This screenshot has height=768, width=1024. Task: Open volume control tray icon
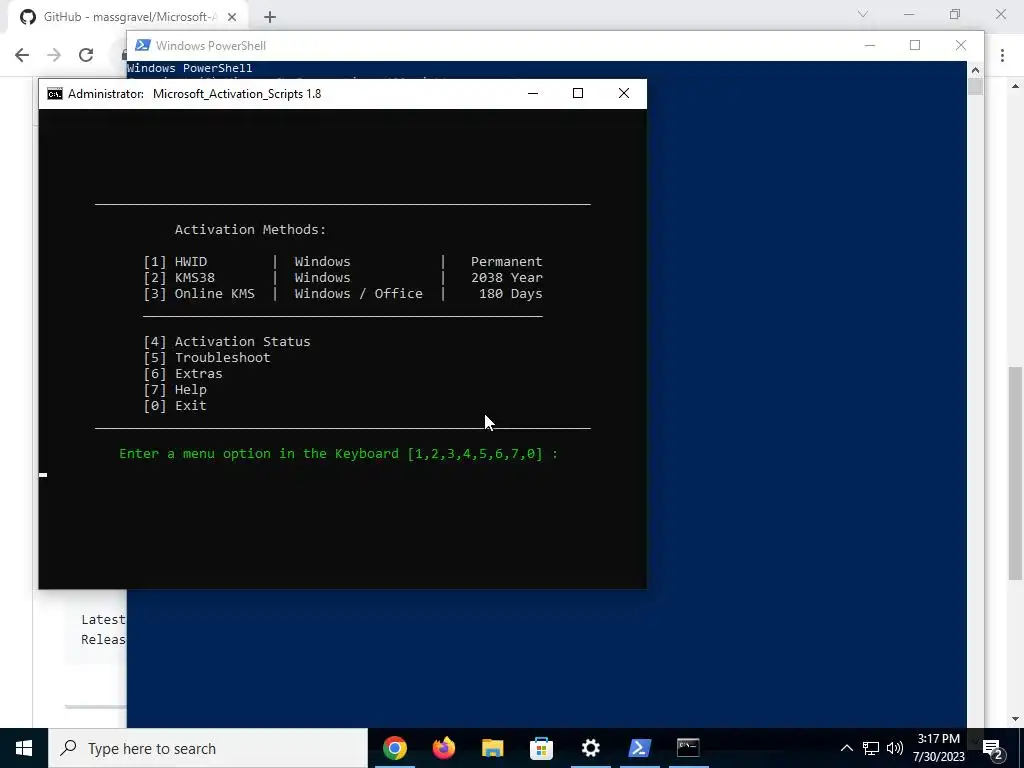pyautogui.click(x=895, y=748)
